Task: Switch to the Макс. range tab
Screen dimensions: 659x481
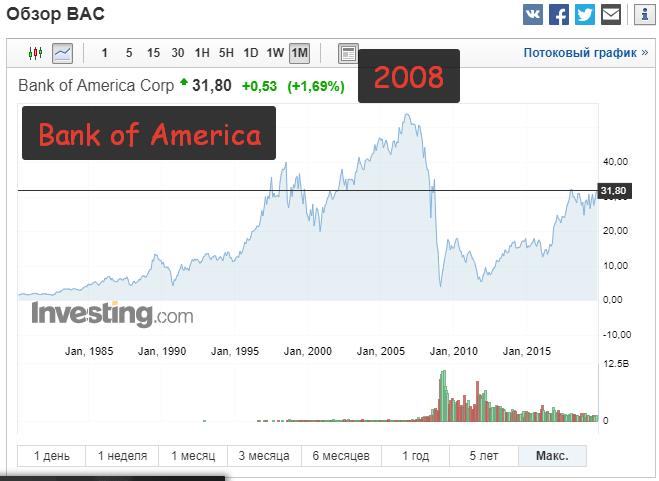Action: [x=552, y=456]
